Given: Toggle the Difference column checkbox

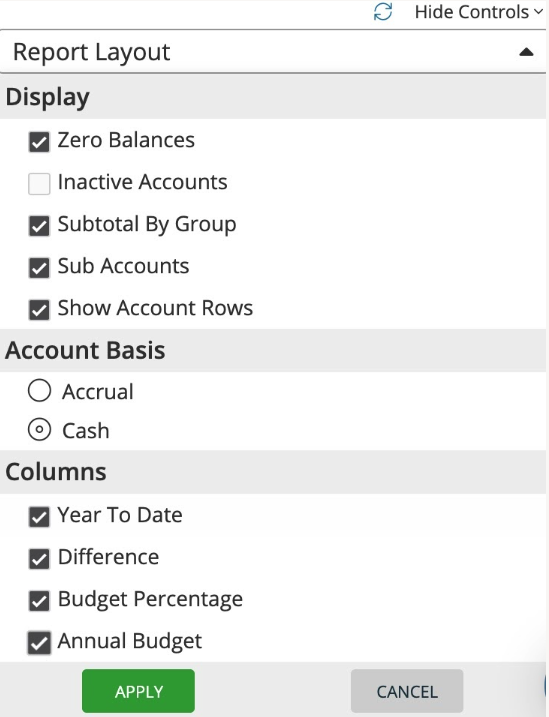Looking at the screenshot, I should click(x=39, y=559).
